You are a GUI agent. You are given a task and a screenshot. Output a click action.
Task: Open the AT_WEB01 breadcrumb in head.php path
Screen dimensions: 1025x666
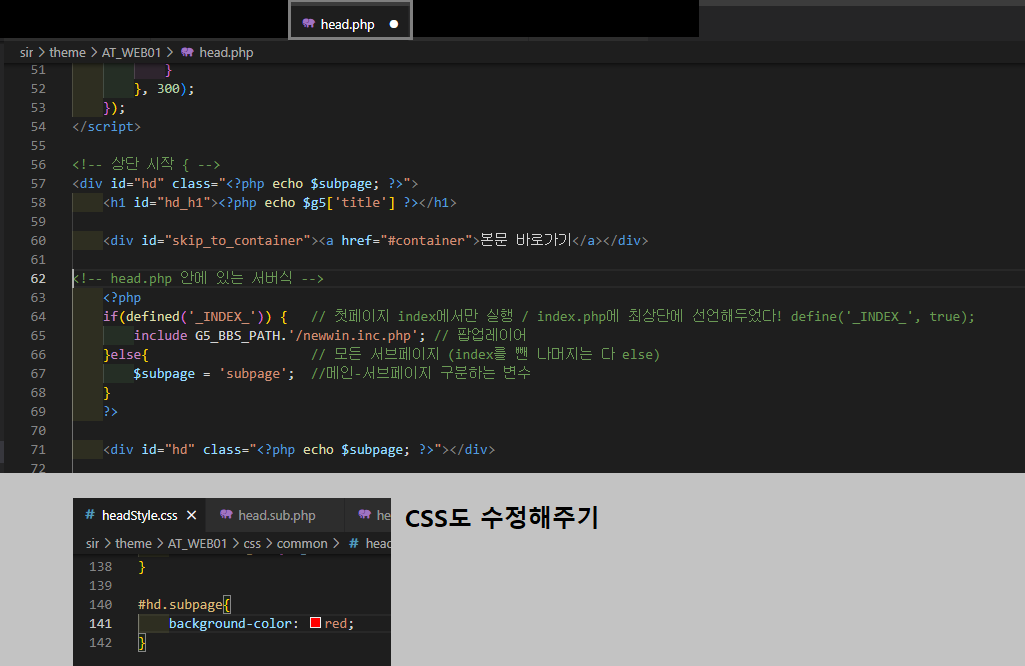point(131,52)
